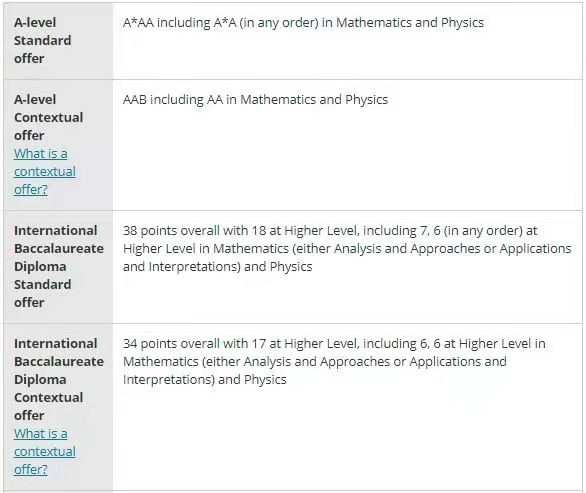The image size is (586, 493).
Task: Click 'offer?' ending the A-level contextual link
Action: pyautogui.click(x=31, y=190)
